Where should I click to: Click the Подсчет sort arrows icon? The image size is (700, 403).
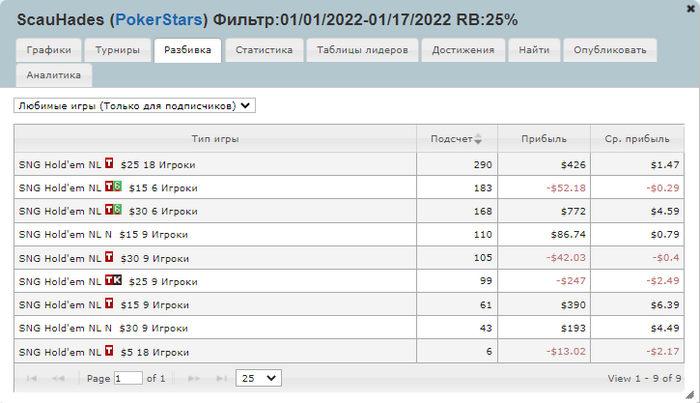[x=478, y=139]
